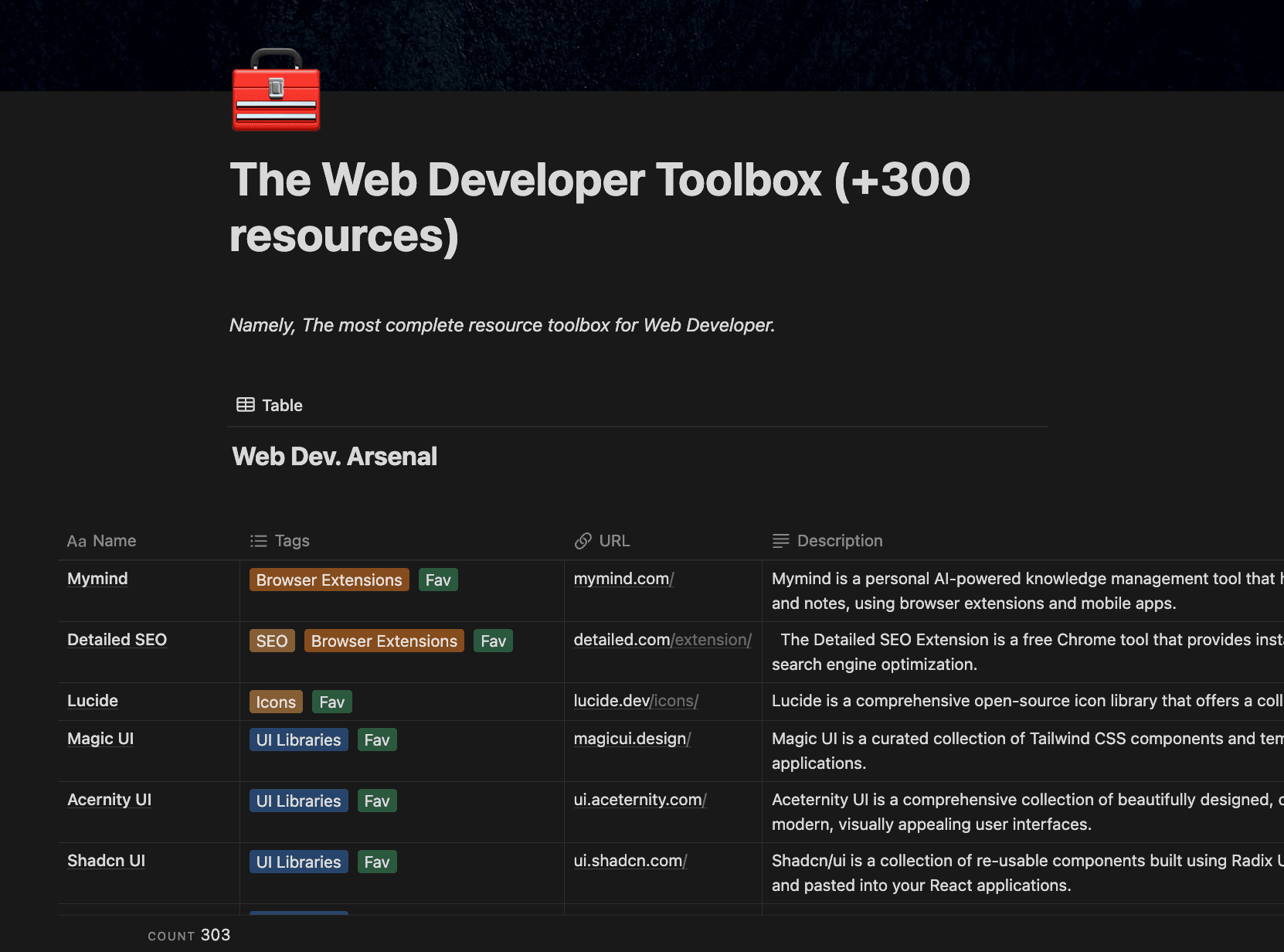This screenshot has width=1284, height=952.
Task: Select the "Table" view tab
Action: 281,405
